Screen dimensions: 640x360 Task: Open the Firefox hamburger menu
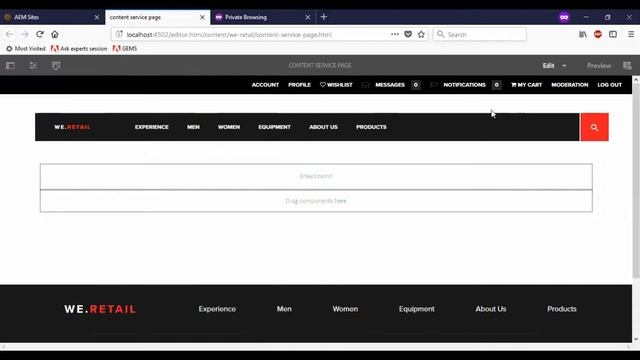(x=631, y=34)
